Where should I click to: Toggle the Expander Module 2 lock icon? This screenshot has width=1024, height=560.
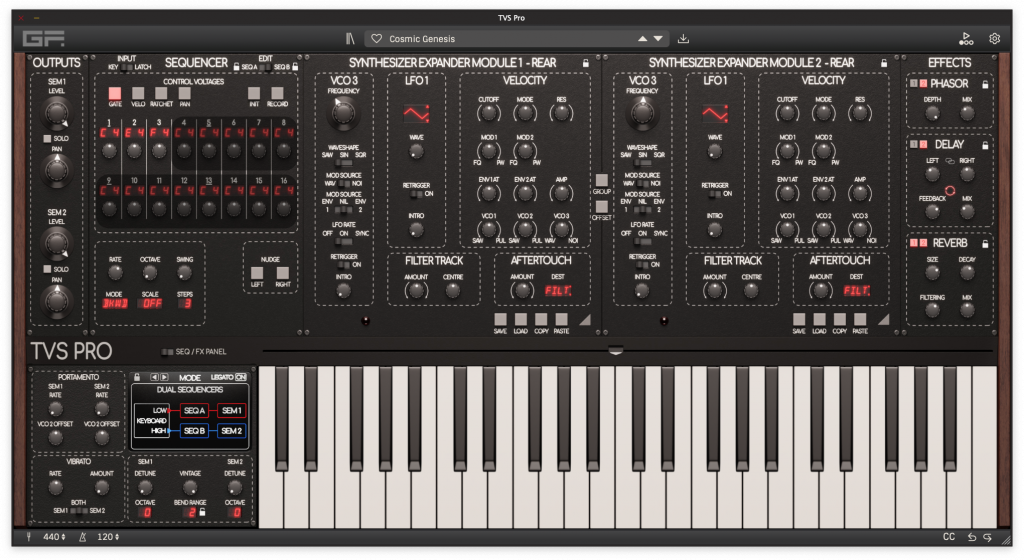pos(884,63)
